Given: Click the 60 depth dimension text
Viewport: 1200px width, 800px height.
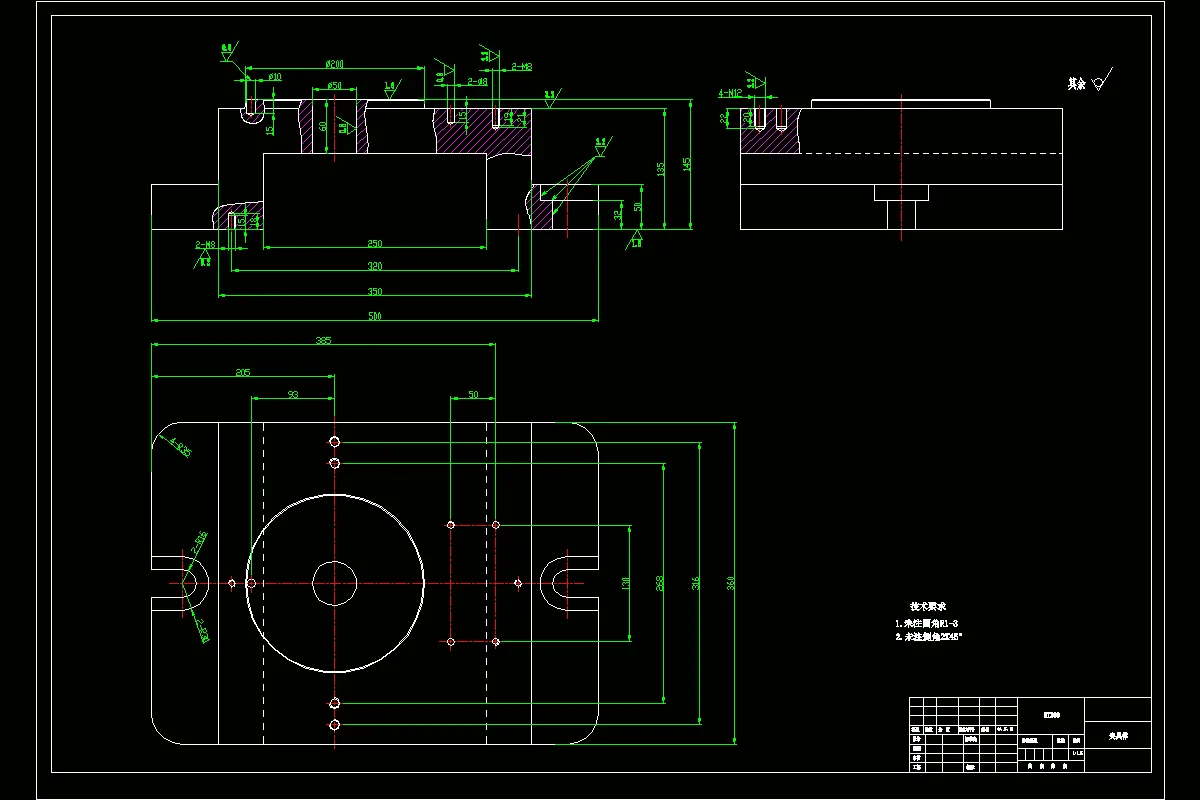Looking at the screenshot, I should coord(323,127).
